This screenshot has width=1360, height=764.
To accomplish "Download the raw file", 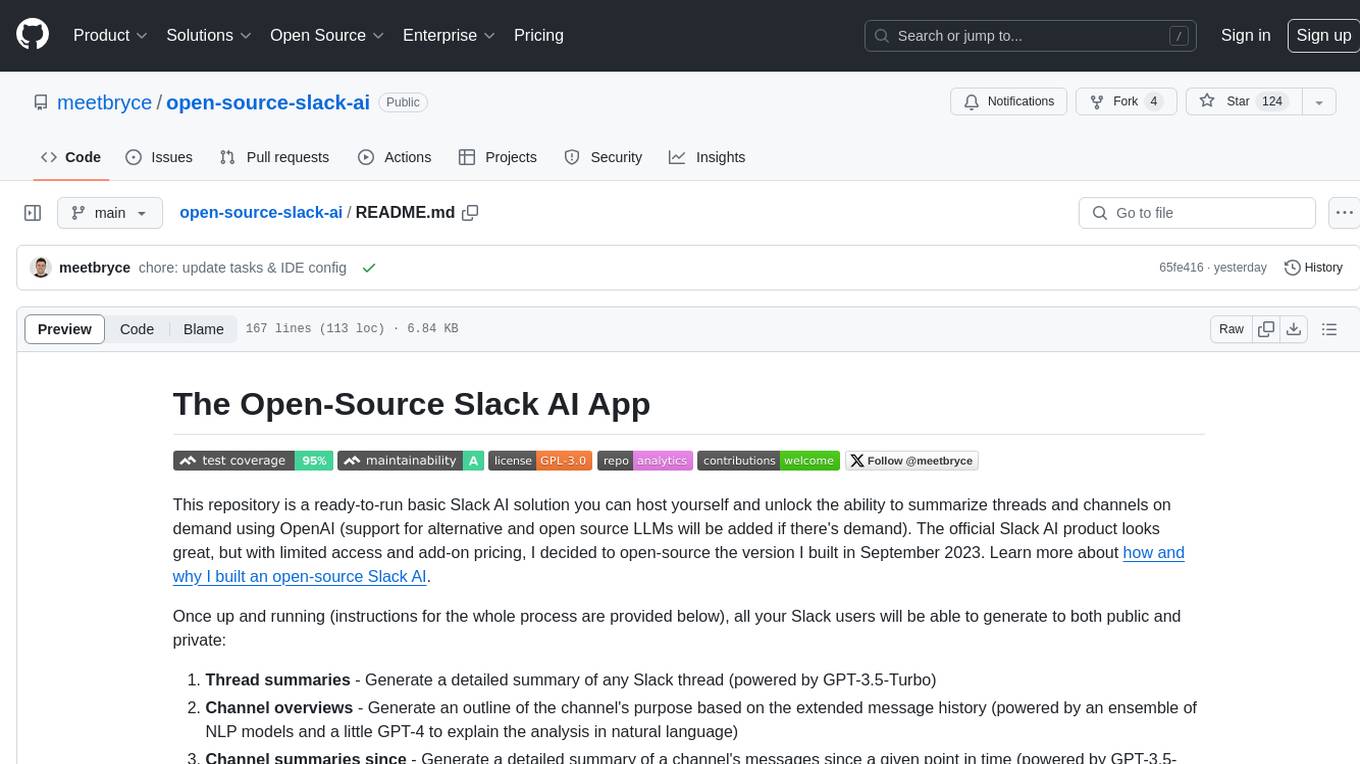I will (1294, 329).
